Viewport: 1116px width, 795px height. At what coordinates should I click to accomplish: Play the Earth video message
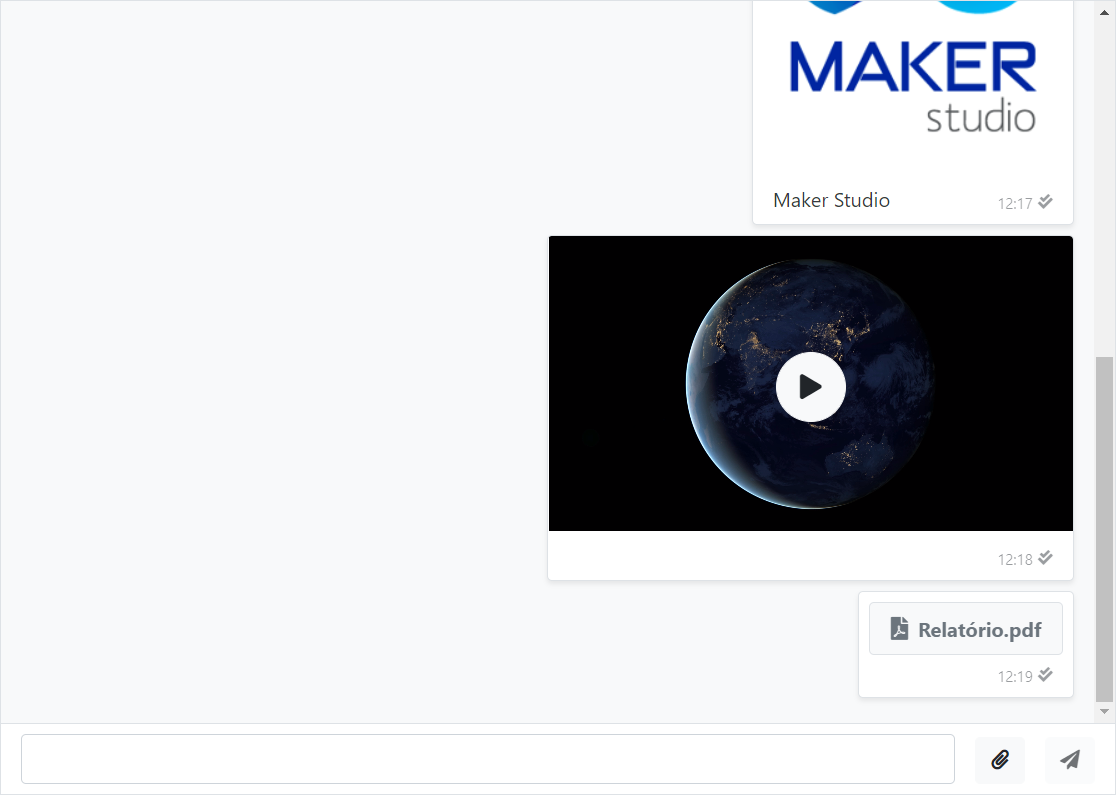click(x=810, y=386)
